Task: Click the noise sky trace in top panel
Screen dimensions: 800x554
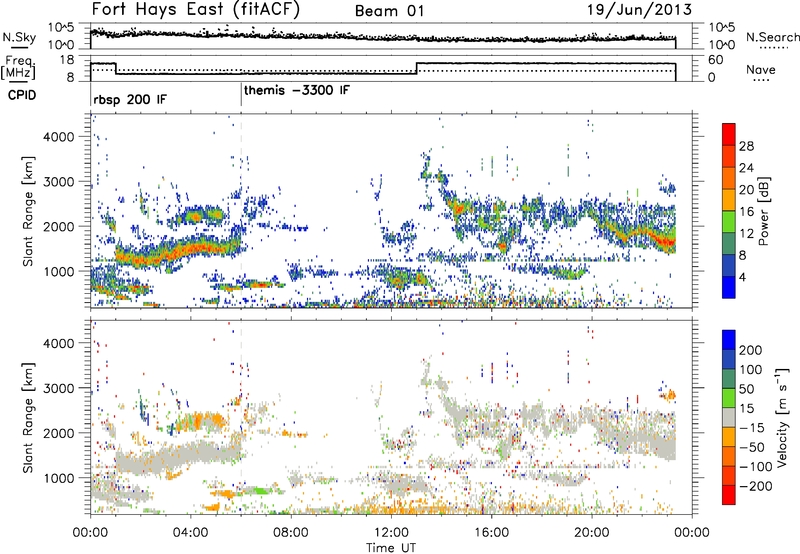Action: 383,37
